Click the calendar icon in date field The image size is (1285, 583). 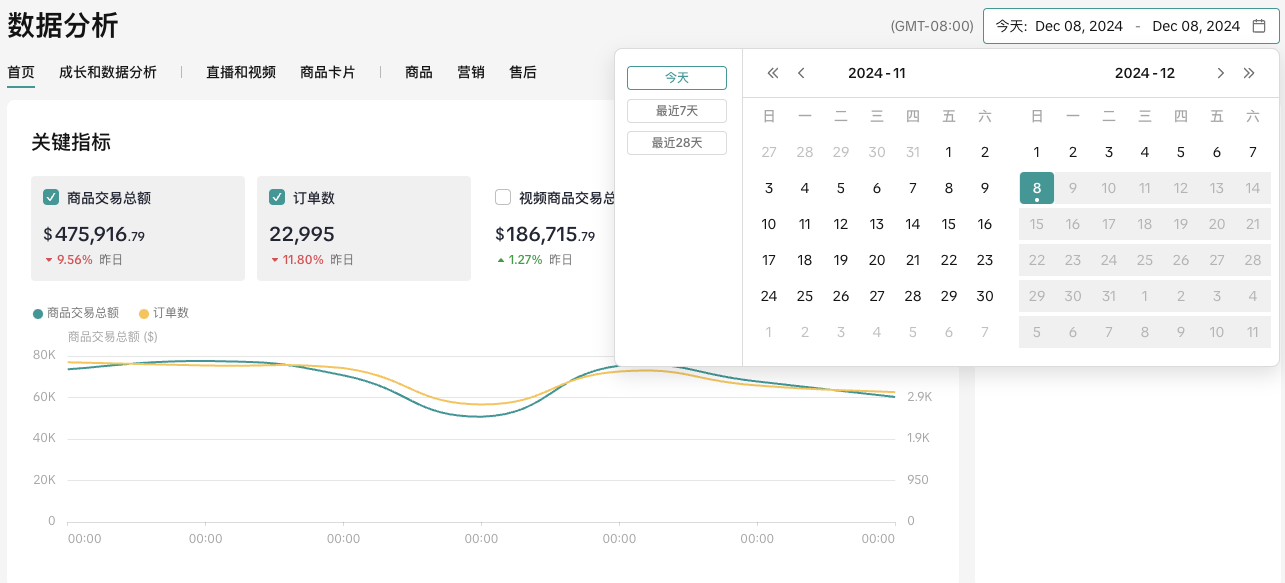click(1259, 26)
